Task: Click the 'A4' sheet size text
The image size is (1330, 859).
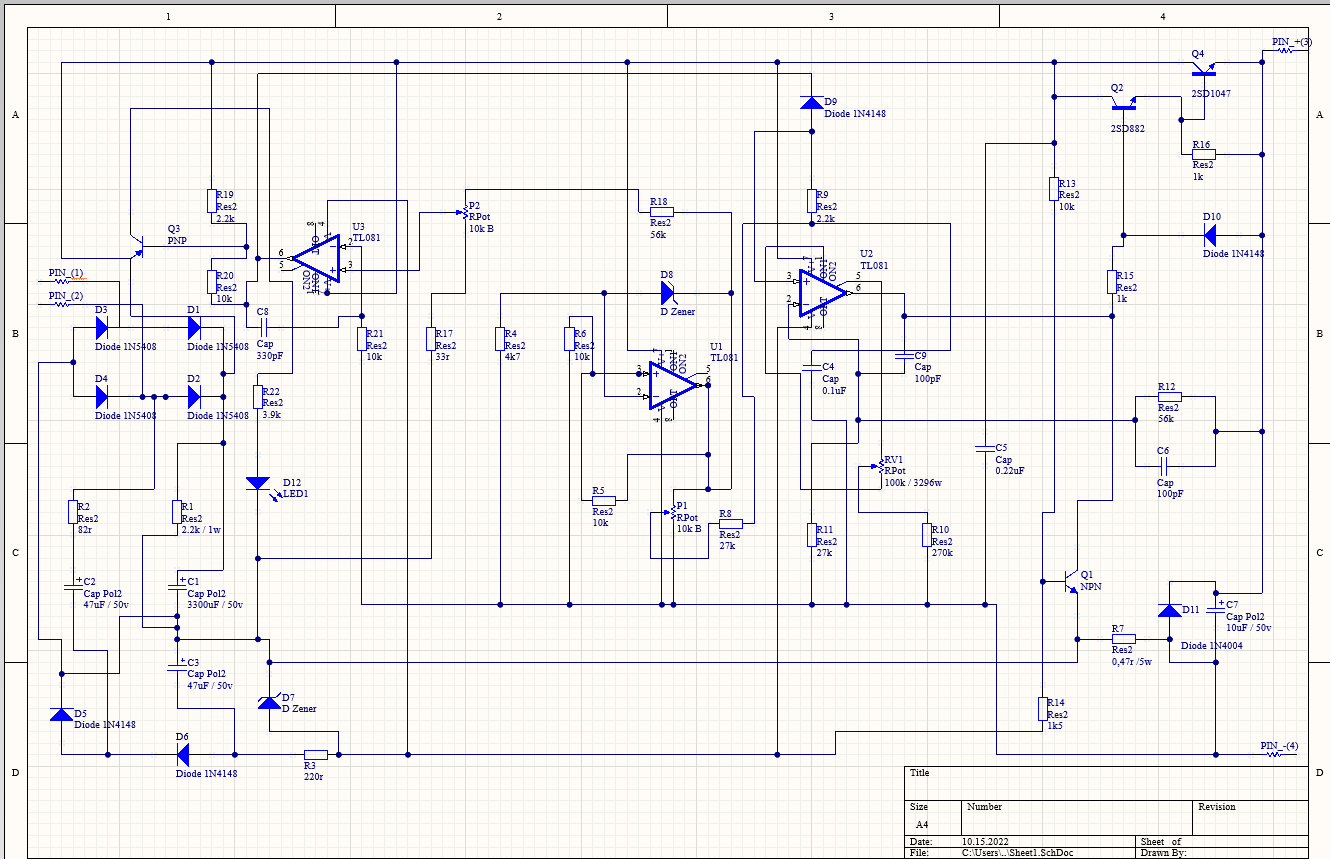Action: tap(922, 825)
